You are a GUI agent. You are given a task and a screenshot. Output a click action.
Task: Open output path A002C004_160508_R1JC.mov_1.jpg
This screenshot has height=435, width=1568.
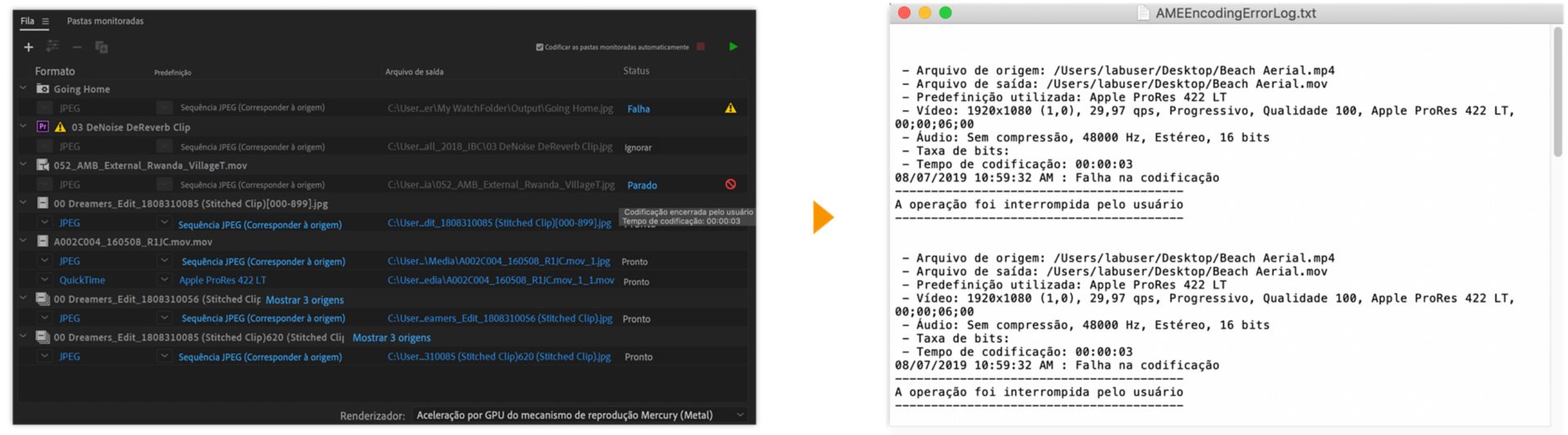(498, 261)
